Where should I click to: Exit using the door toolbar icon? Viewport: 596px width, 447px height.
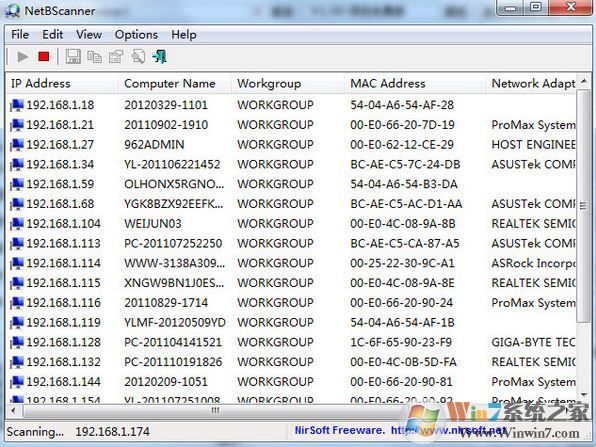tap(160, 57)
